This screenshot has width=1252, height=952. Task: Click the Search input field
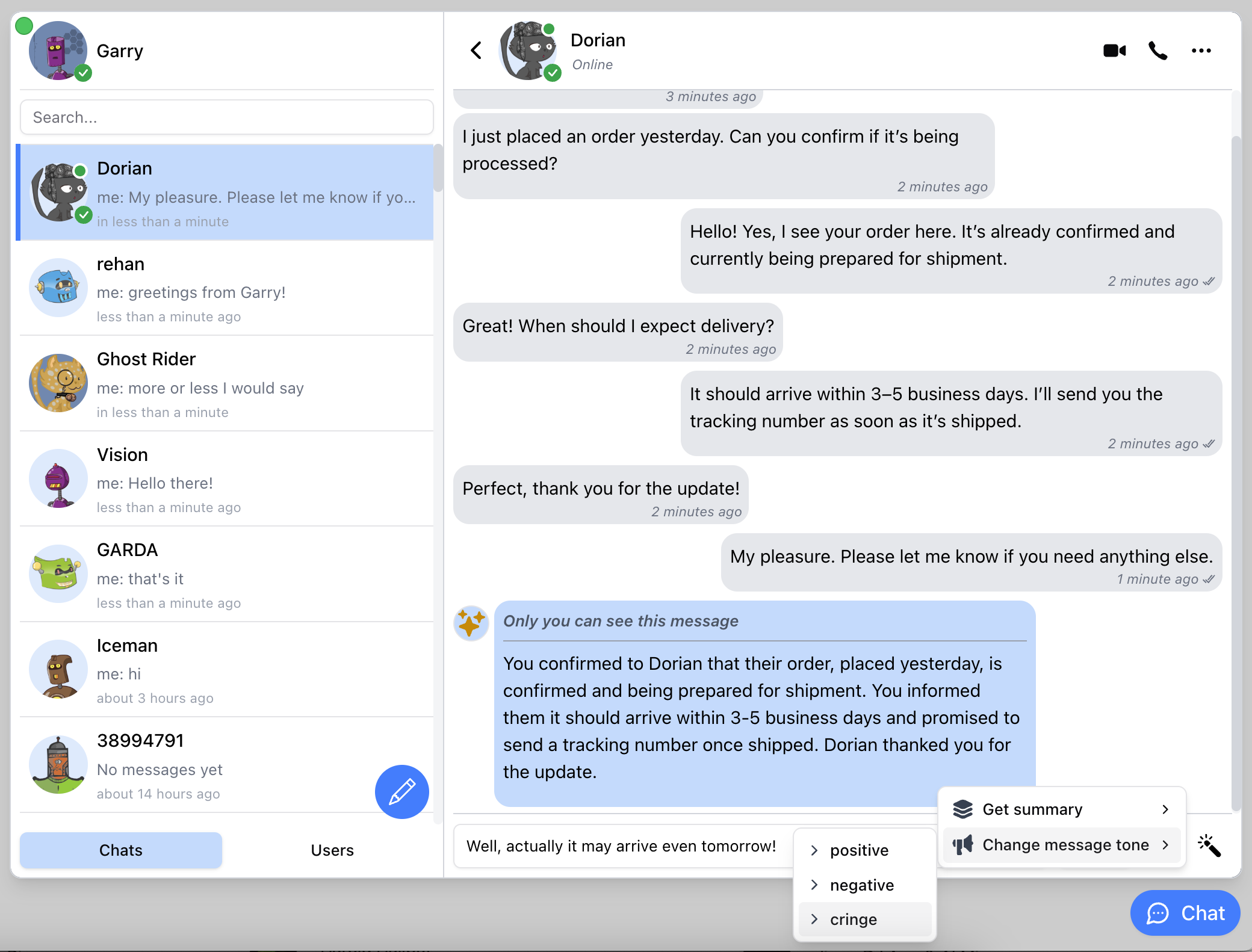(226, 117)
